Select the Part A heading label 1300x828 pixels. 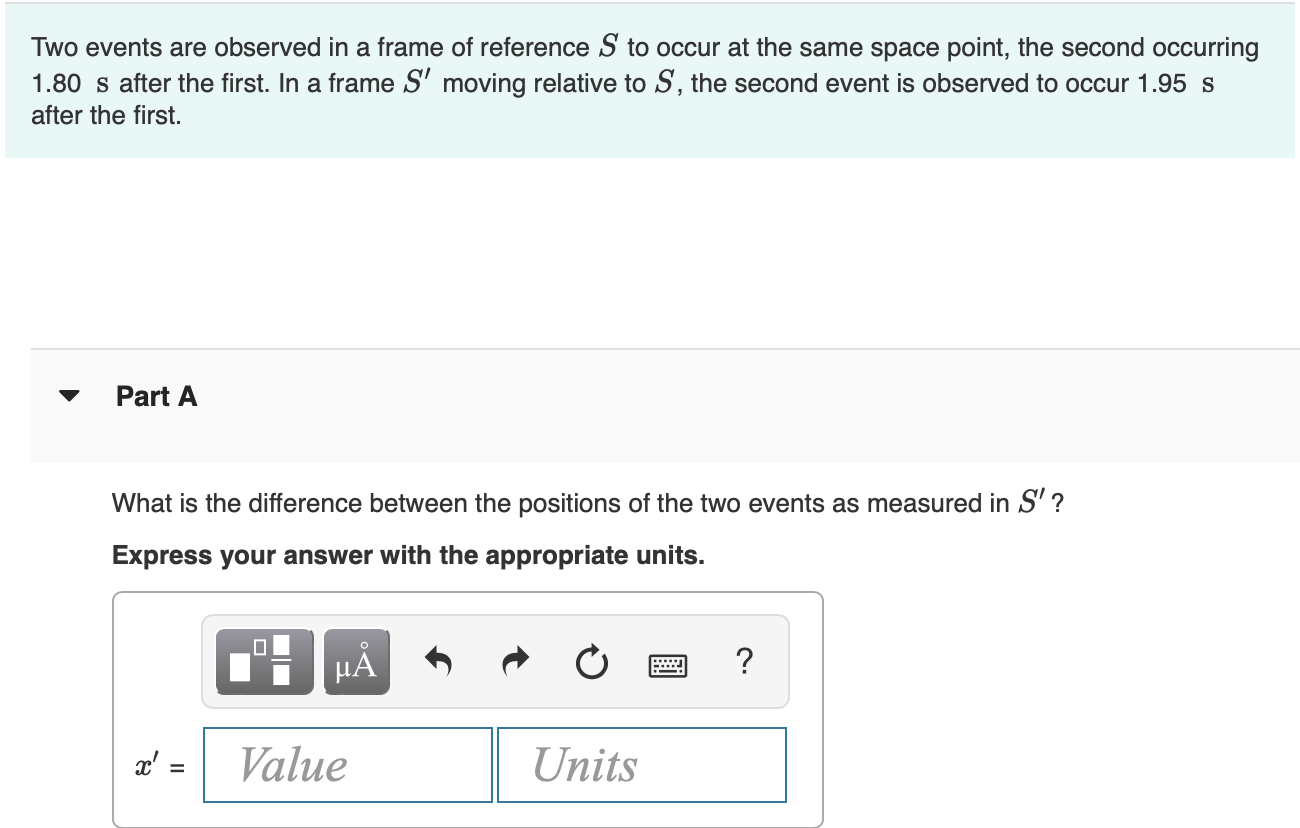(x=156, y=396)
